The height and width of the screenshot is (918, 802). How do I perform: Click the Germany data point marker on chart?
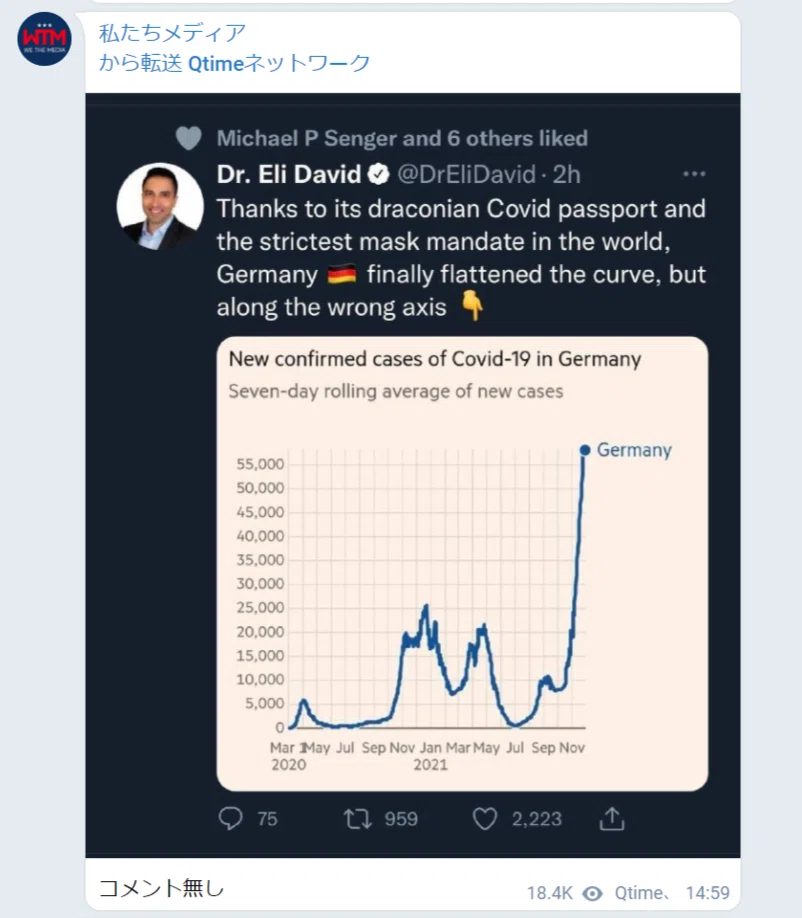coord(584,450)
